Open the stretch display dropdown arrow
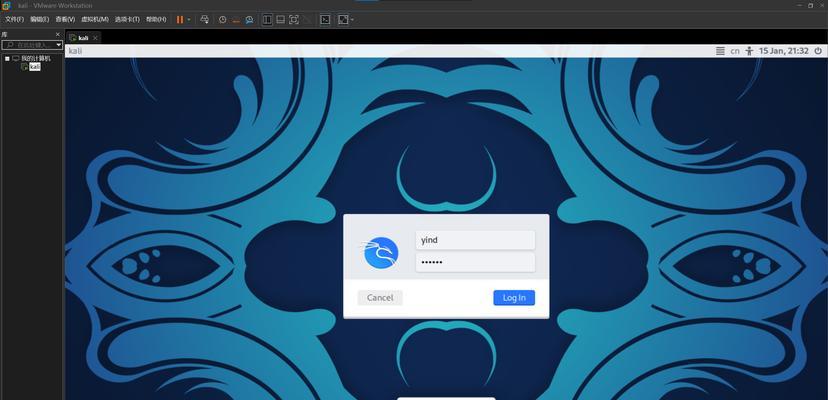 [x=352, y=20]
